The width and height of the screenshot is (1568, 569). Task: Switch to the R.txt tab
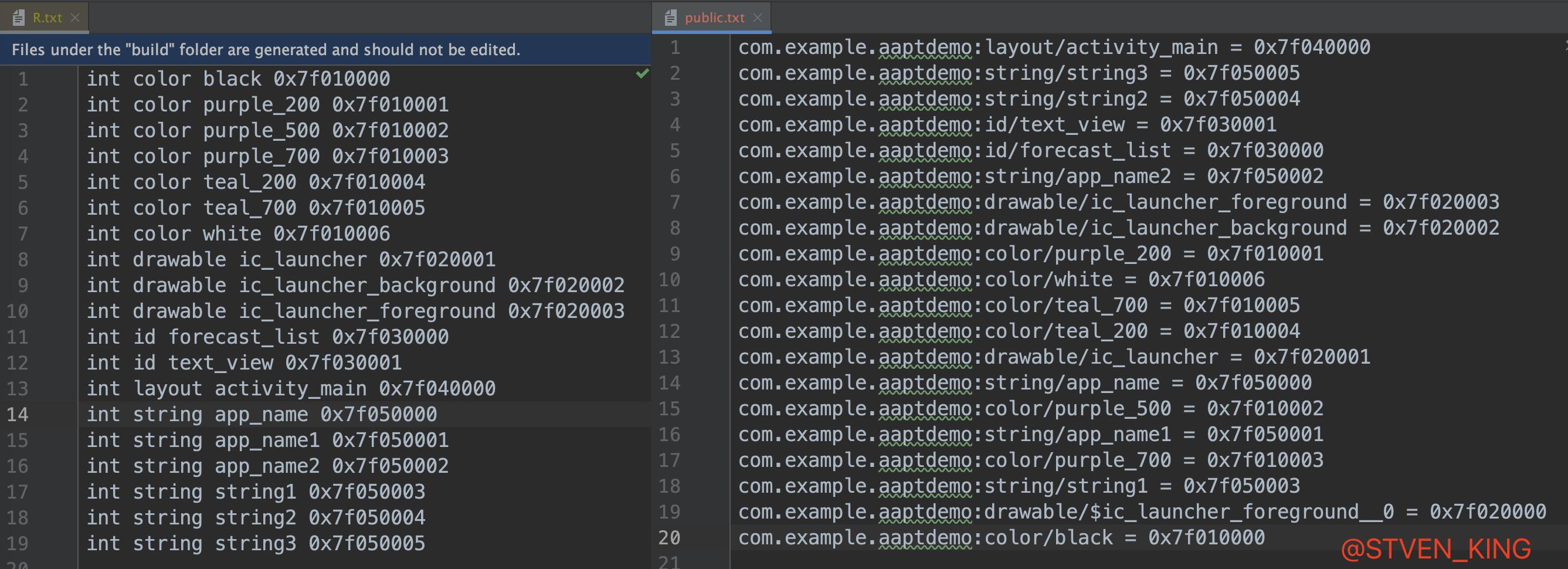45,17
